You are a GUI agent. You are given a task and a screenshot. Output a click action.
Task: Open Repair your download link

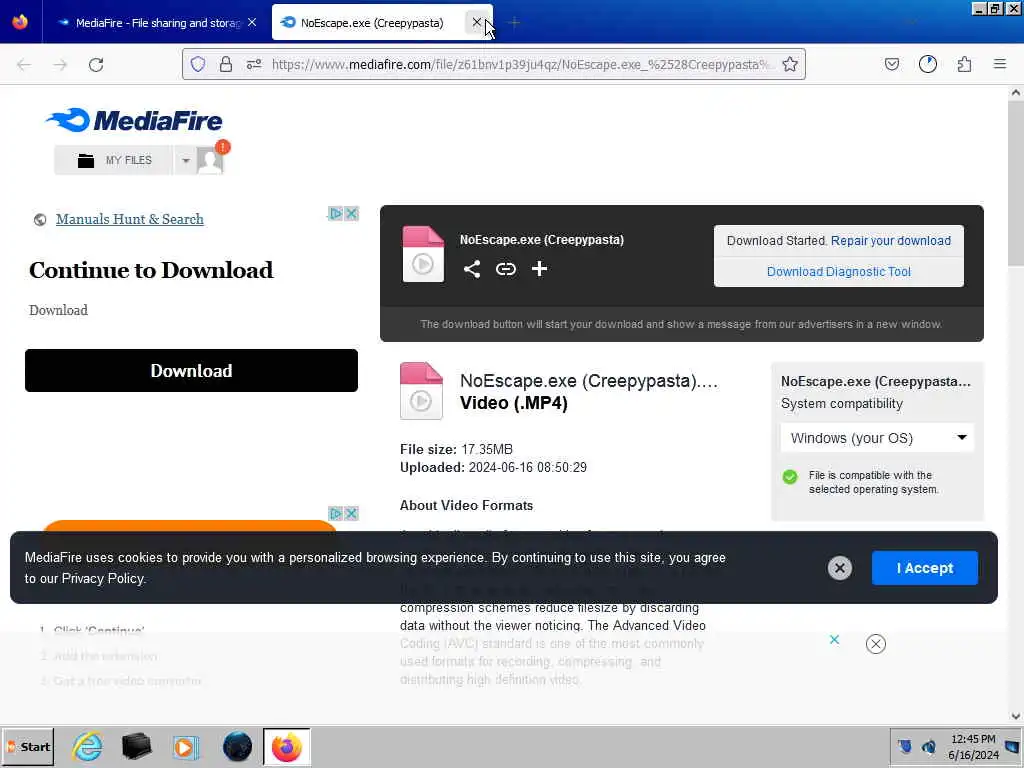(891, 240)
